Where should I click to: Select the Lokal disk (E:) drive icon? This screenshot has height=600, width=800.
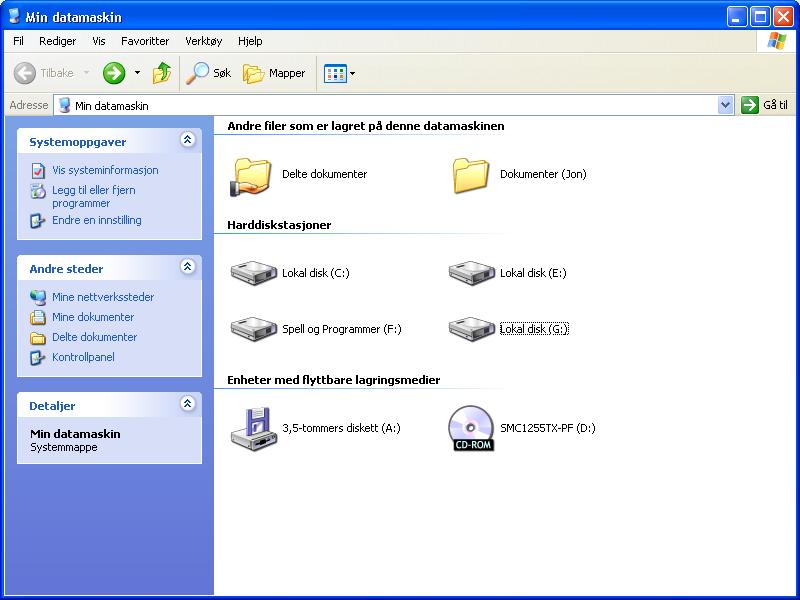click(x=471, y=273)
